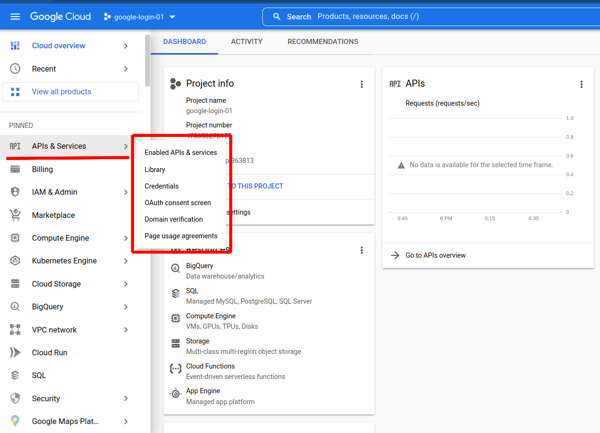Viewport: 600px width, 433px height.
Task: Click the IAM & Admin shield icon
Action: pyautogui.click(x=15, y=192)
